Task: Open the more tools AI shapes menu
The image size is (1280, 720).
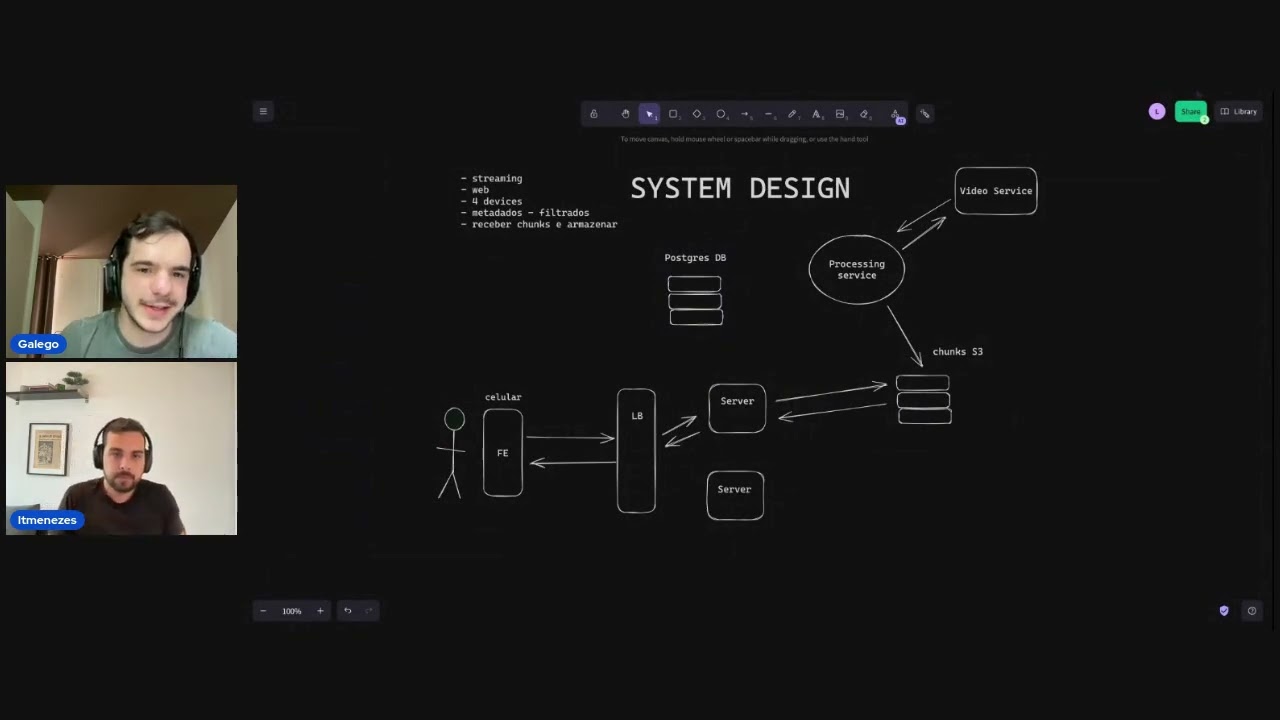Action: [895, 114]
